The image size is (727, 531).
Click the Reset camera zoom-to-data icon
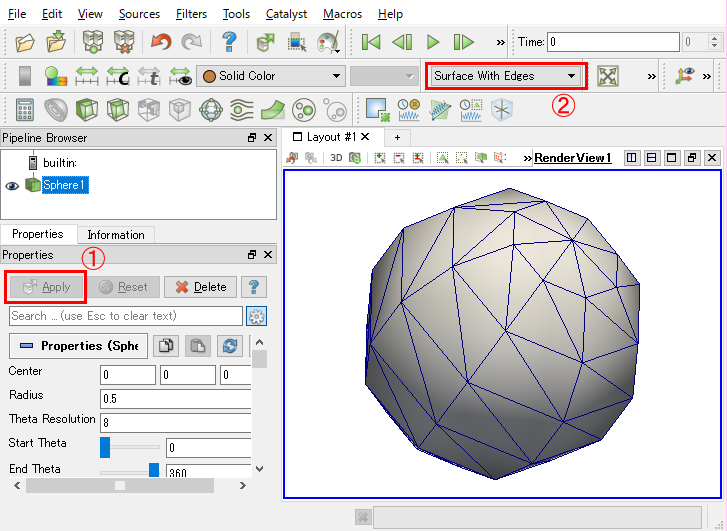608,76
